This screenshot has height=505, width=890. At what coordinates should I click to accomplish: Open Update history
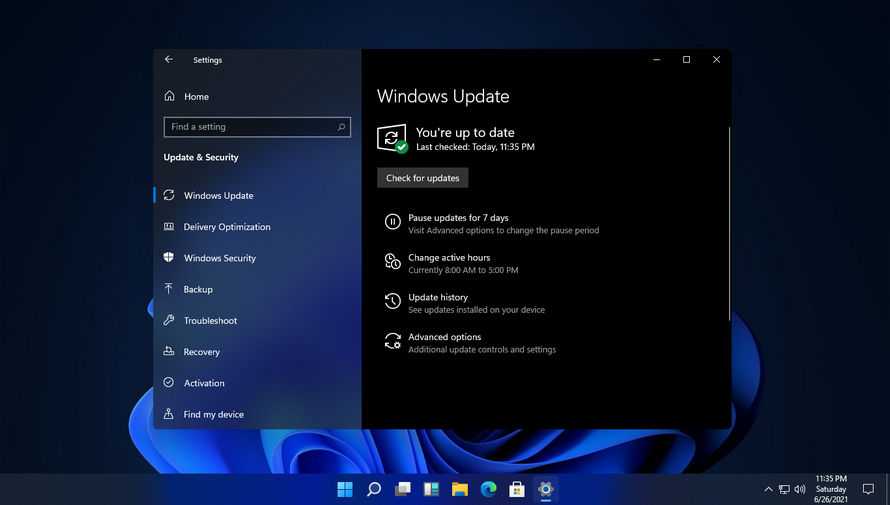[x=438, y=298]
